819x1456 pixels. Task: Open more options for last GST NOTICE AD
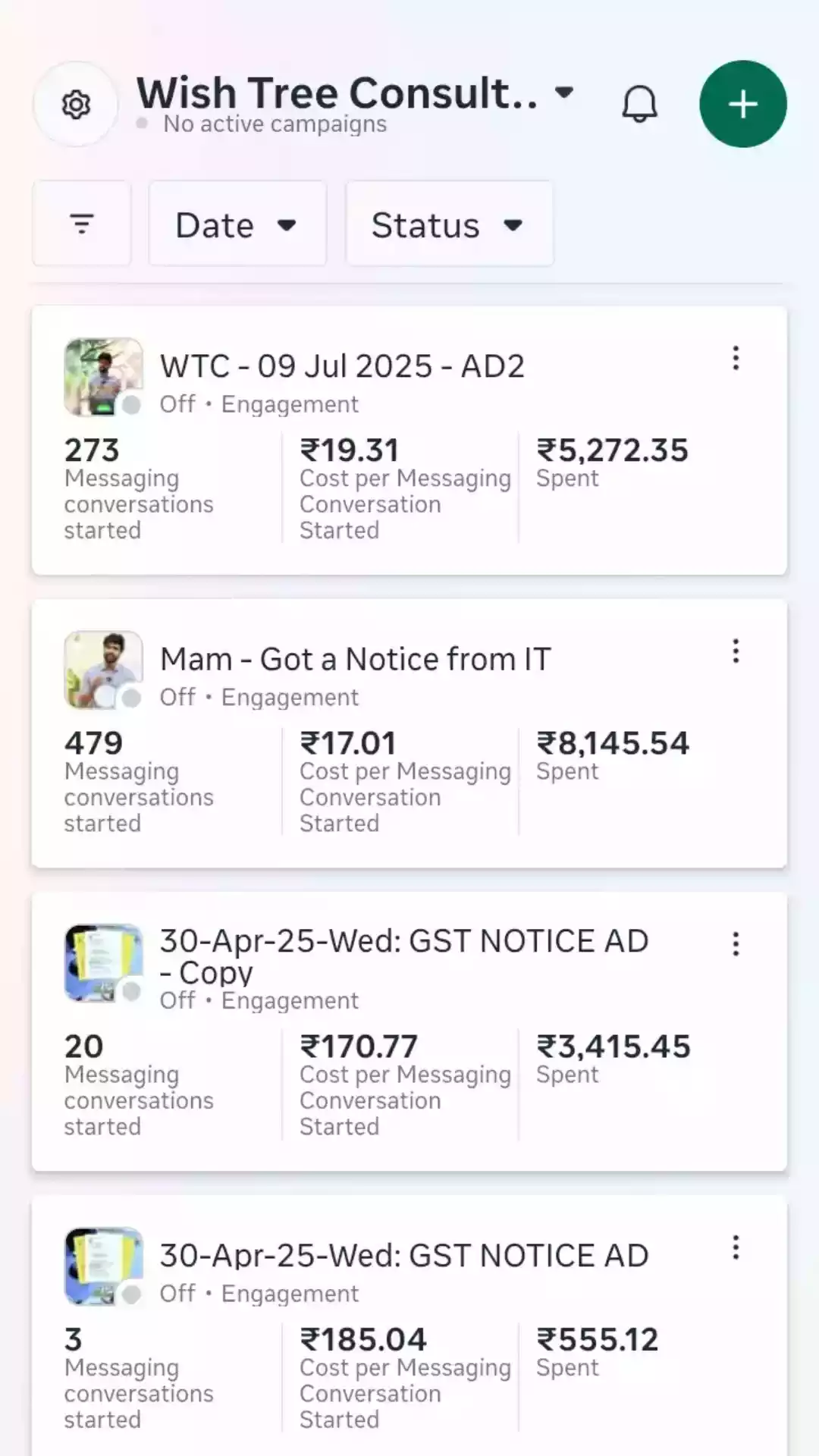tap(736, 1247)
